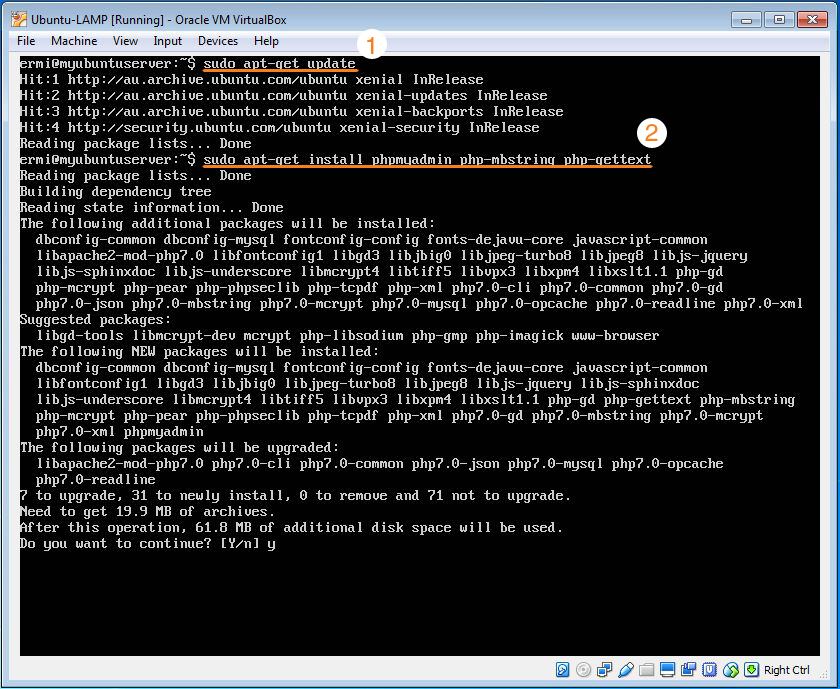
Task: Click the optical disc drive indicator
Action: click(x=583, y=670)
